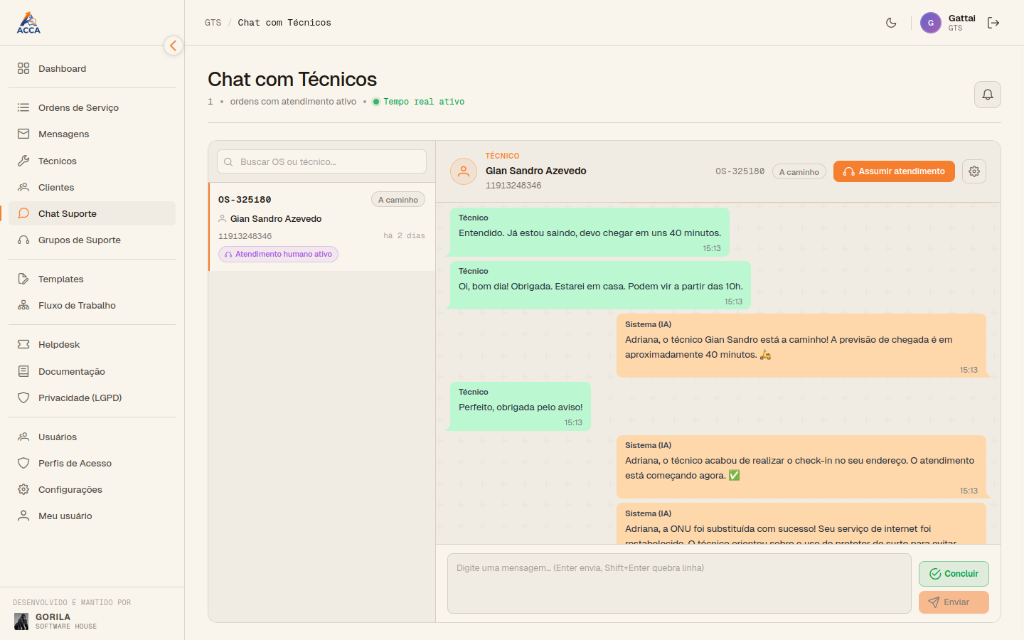This screenshot has width=1024, height=640.
Task: Click the Documentação icon in the sidebar
Action: [24, 372]
